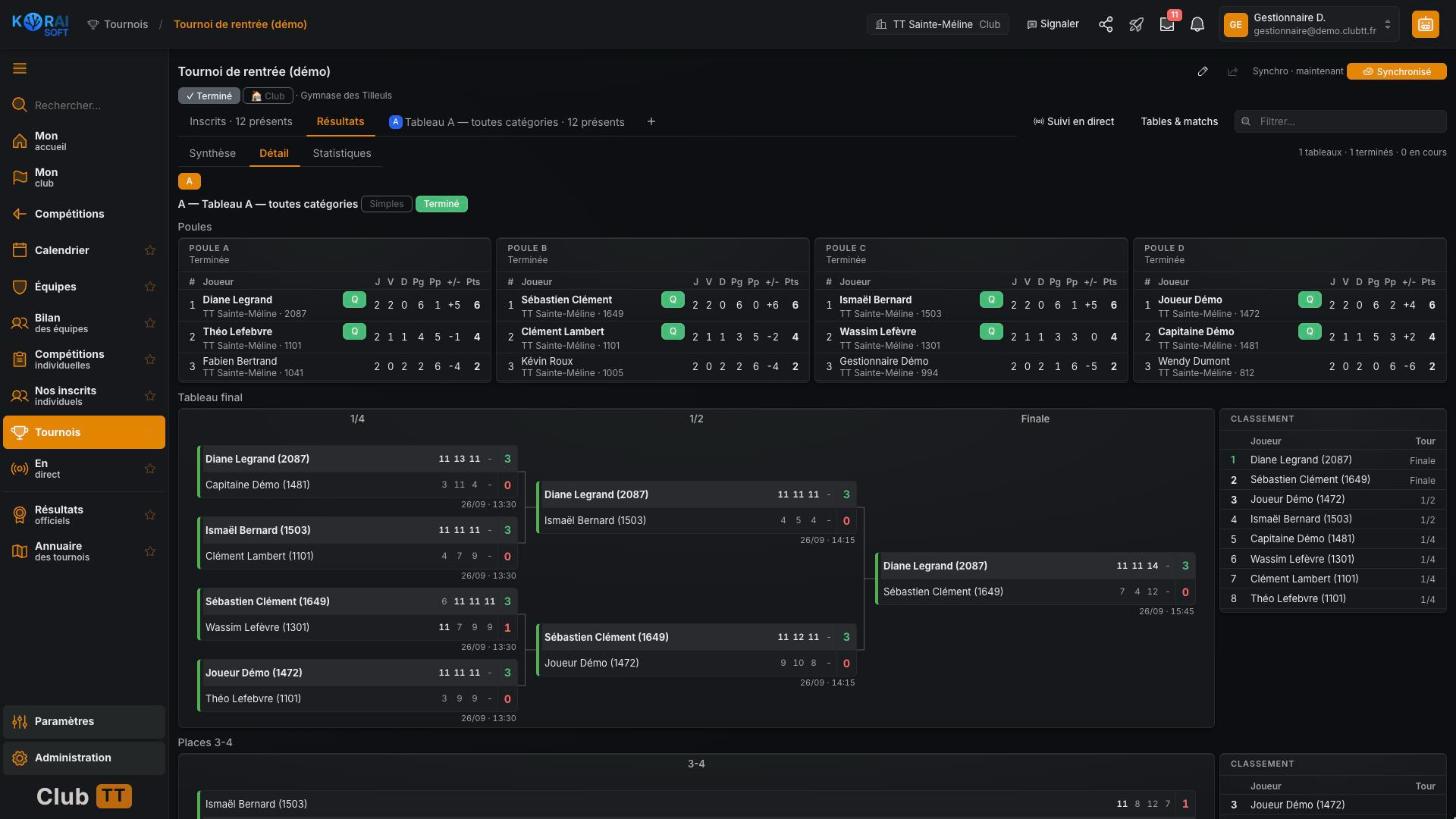Screen dimensions: 1456x819
Task: Toggle star for Nos inscrits individuels
Action: point(150,396)
